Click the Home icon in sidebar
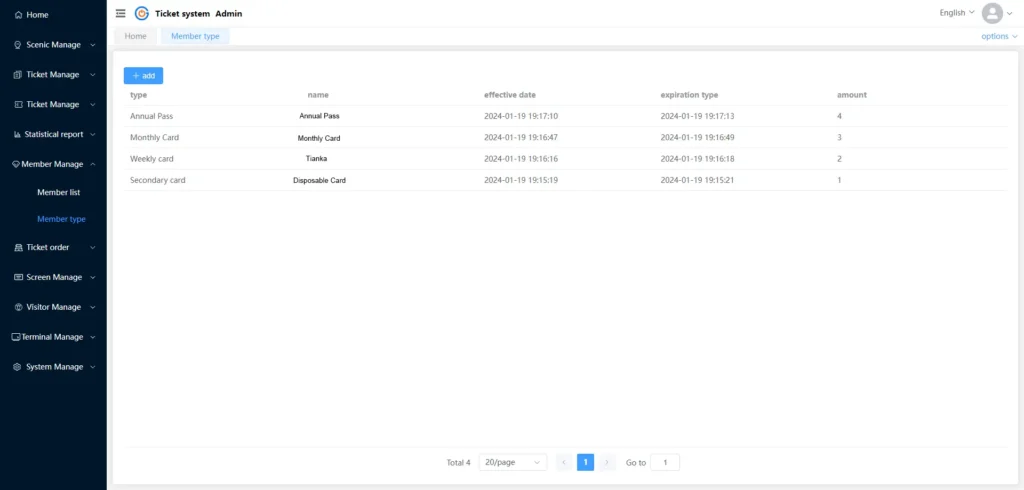The height and width of the screenshot is (490, 1024). coord(18,15)
